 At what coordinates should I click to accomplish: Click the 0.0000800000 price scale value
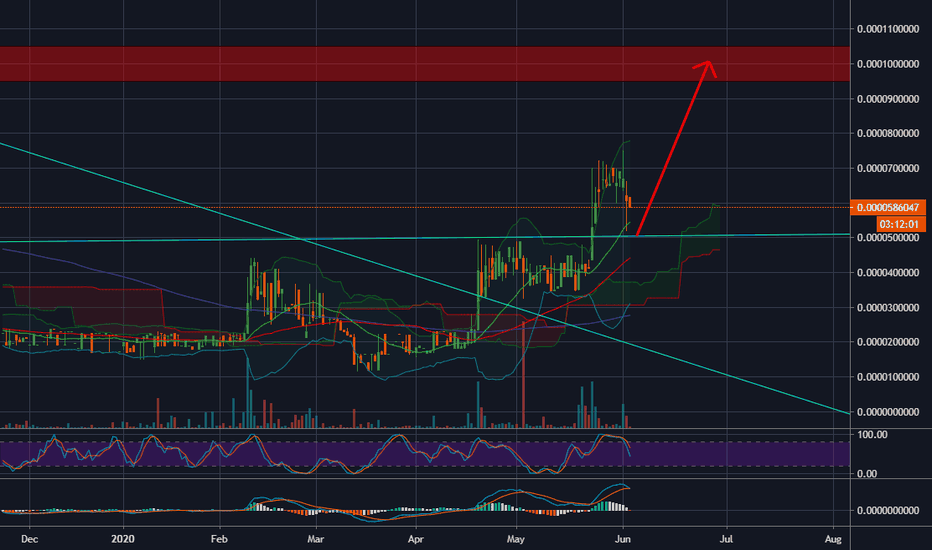pos(888,133)
